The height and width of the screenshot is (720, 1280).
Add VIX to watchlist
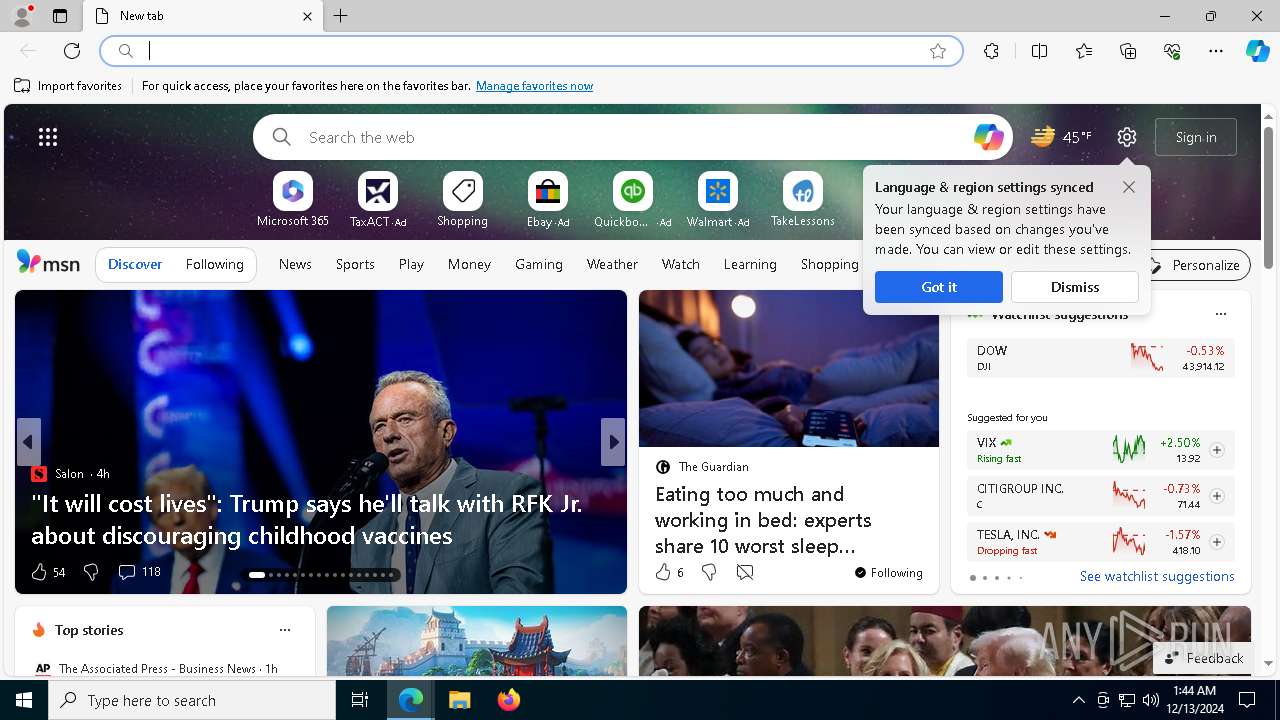click(1217, 450)
